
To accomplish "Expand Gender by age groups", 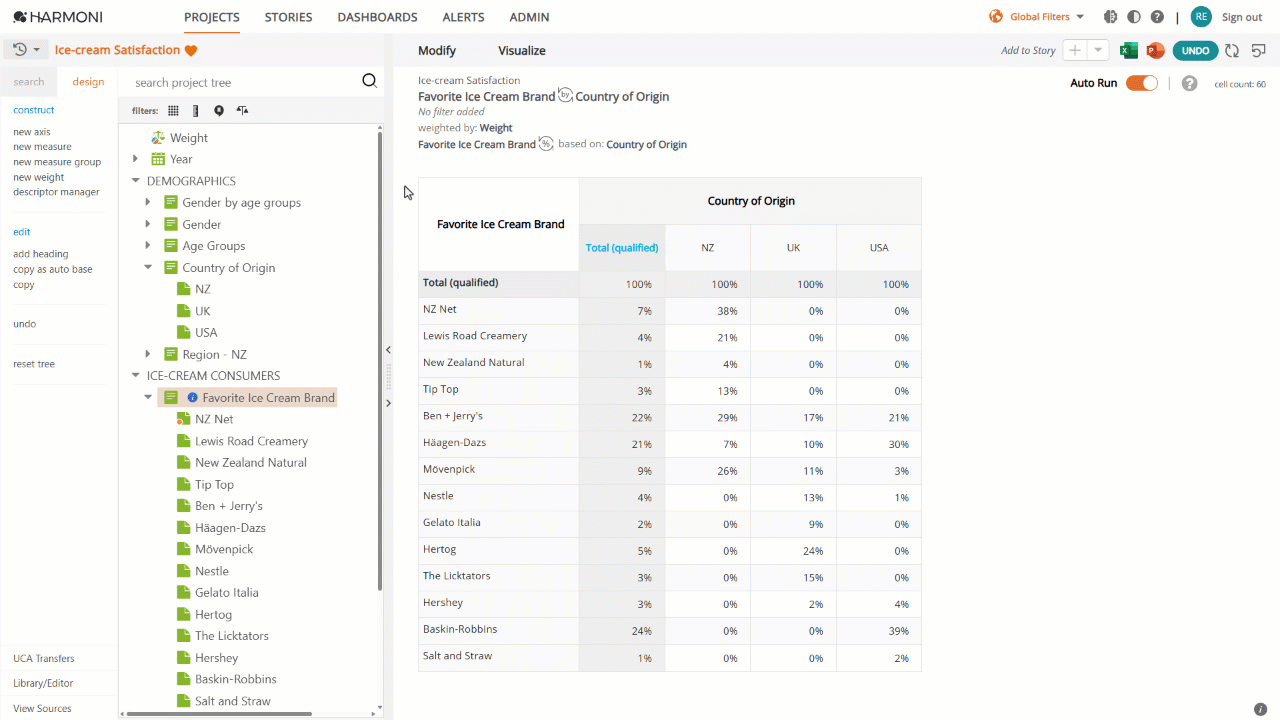I will tap(148, 203).
